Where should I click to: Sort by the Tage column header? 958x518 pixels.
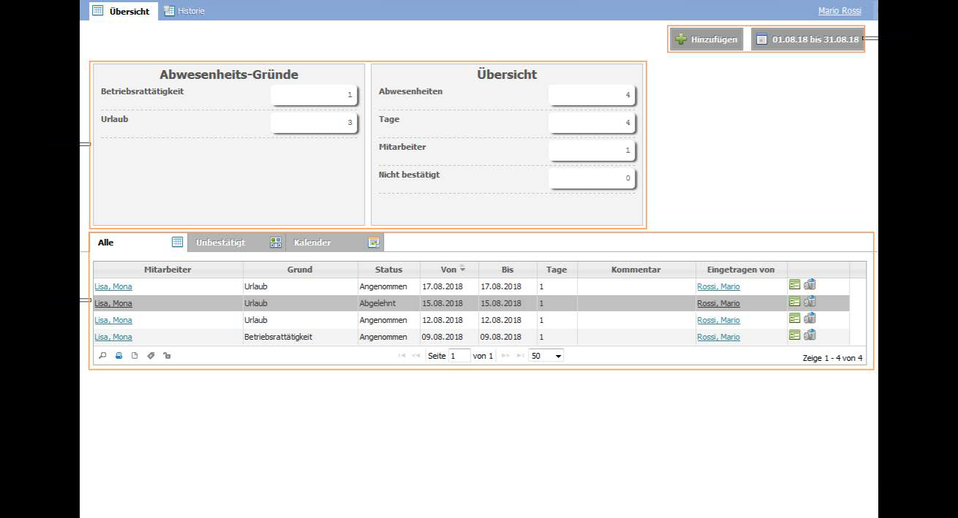[x=557, y=269]
